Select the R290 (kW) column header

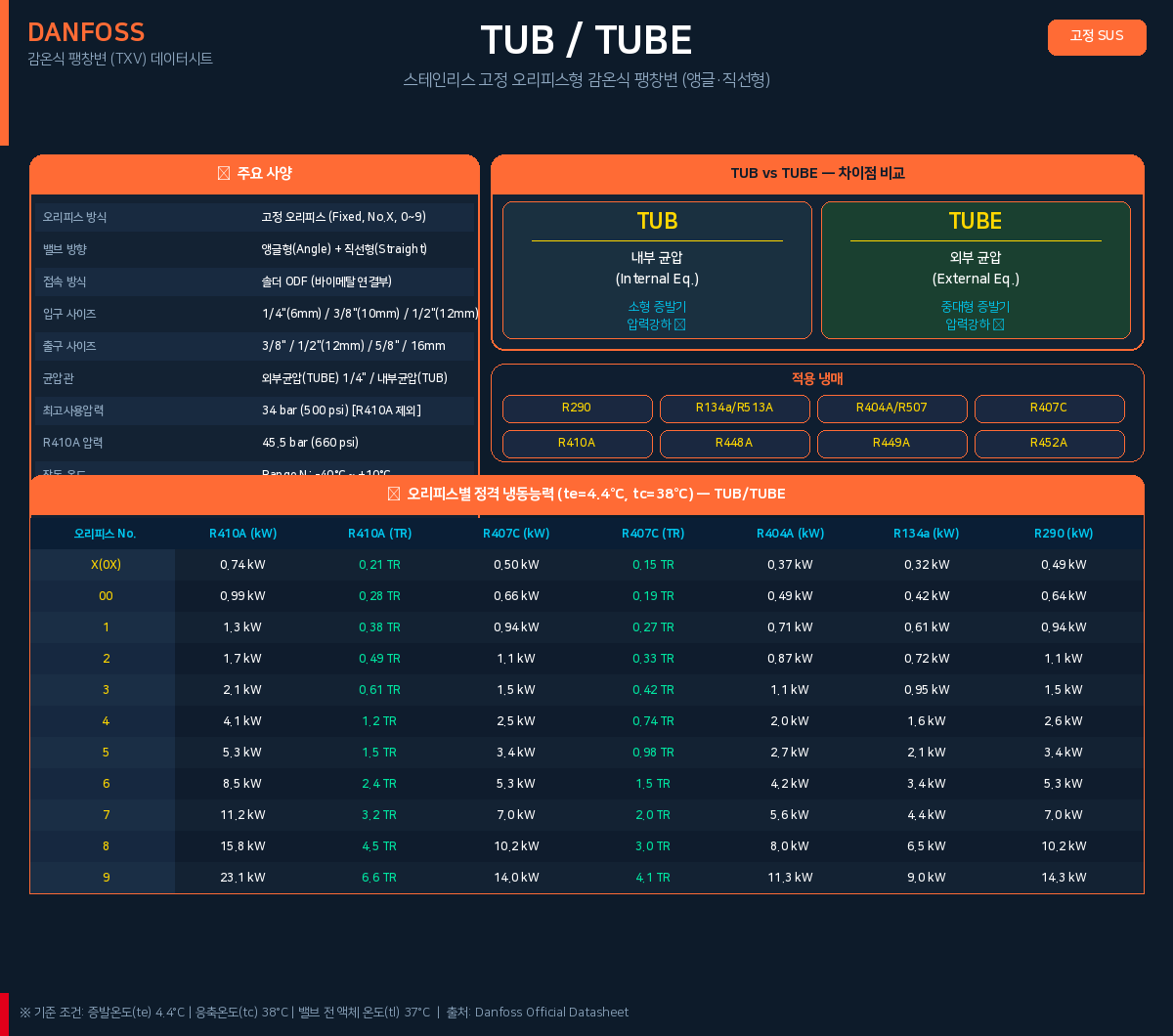coord(1064,534)
